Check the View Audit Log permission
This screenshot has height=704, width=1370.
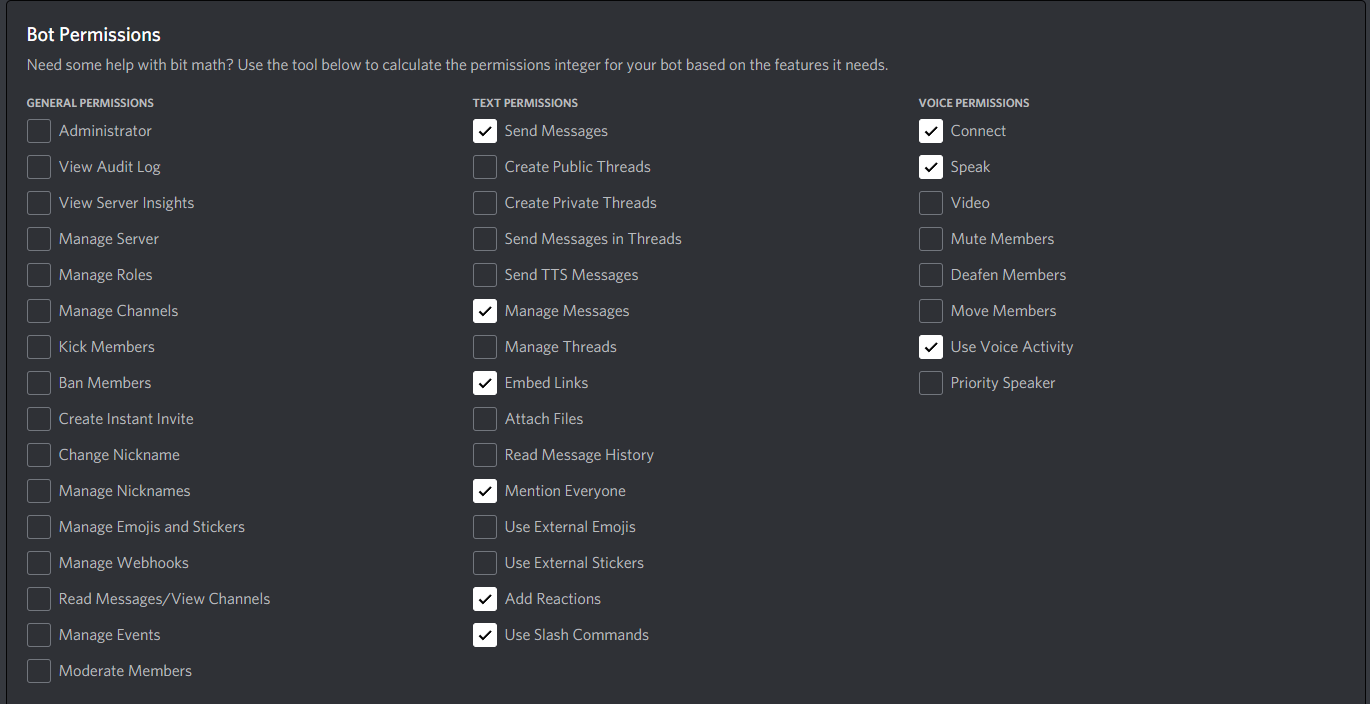point(38,166)
